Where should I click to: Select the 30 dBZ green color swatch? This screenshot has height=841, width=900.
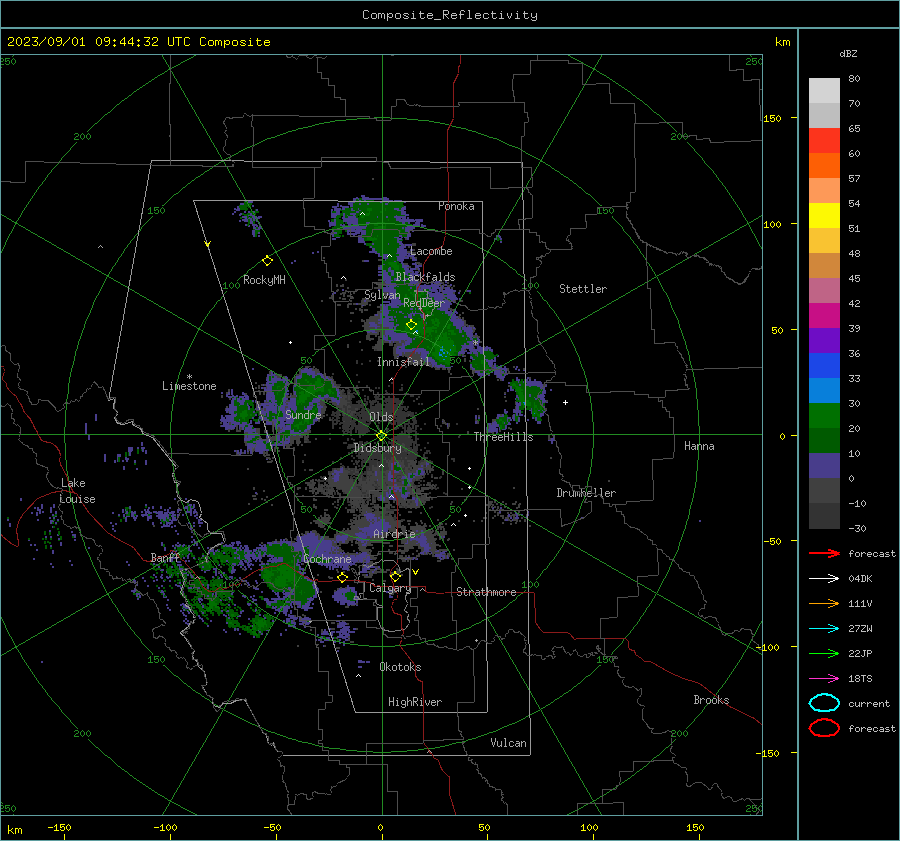pyautogui.click(x=824, y=416)
